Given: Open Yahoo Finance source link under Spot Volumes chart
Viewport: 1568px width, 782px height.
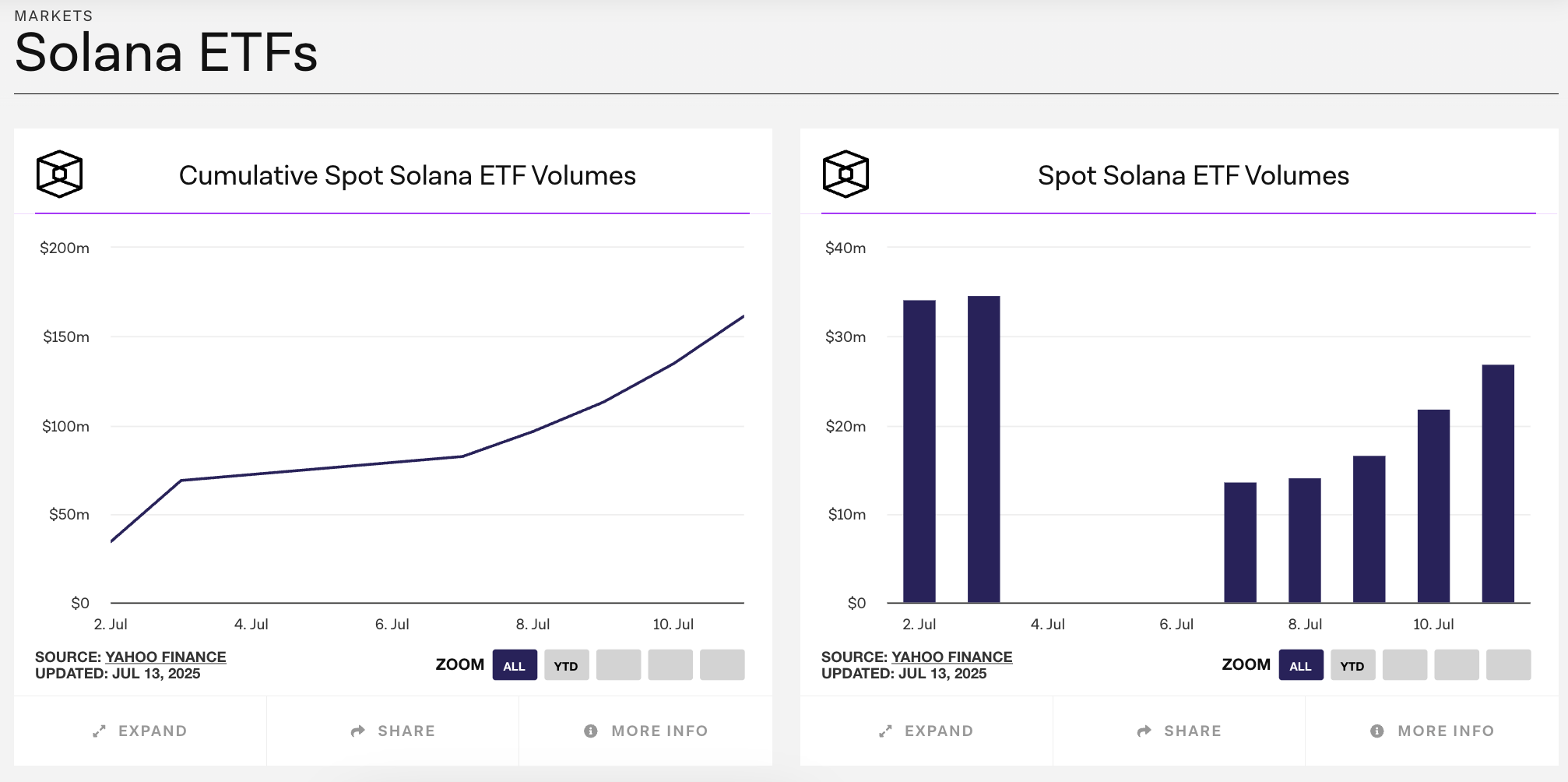Looking at the screenshot, I should (952, 657).
